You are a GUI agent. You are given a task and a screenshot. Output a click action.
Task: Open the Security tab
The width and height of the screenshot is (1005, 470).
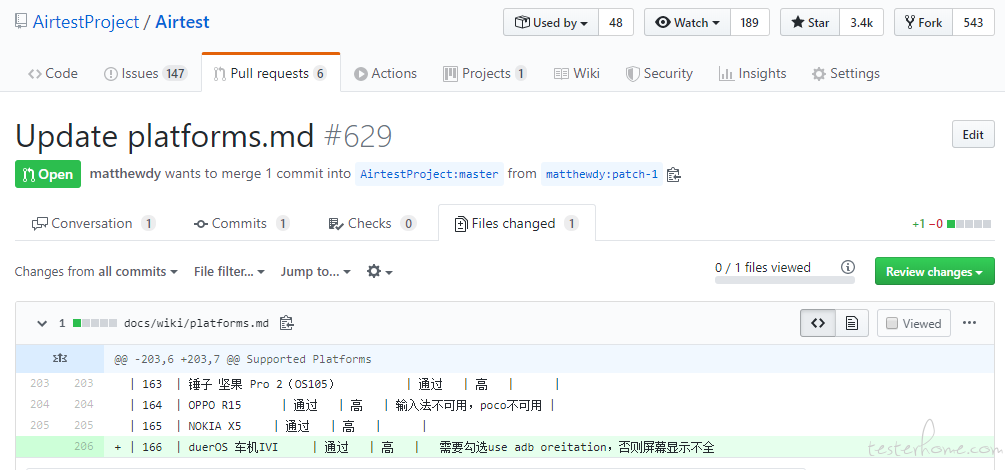(659, 73)
